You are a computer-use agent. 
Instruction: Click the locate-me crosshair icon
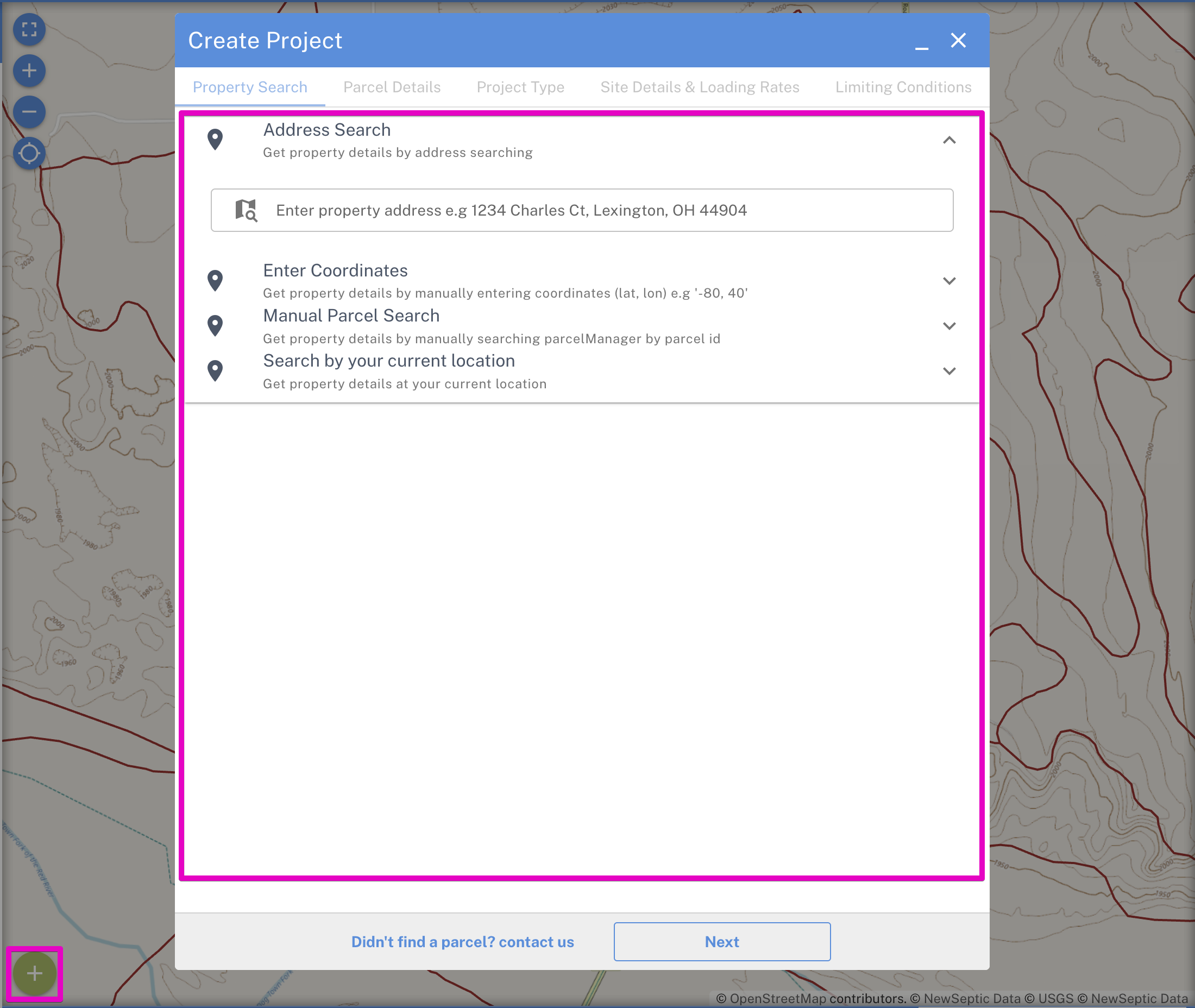29,153
